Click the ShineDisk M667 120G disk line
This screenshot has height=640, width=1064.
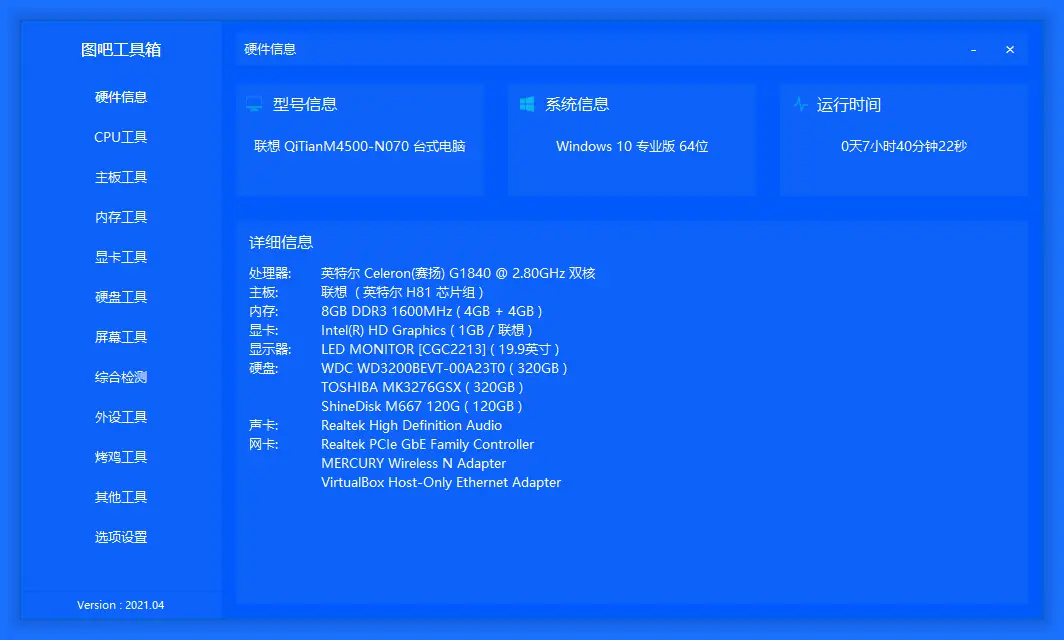coord(421,406)
